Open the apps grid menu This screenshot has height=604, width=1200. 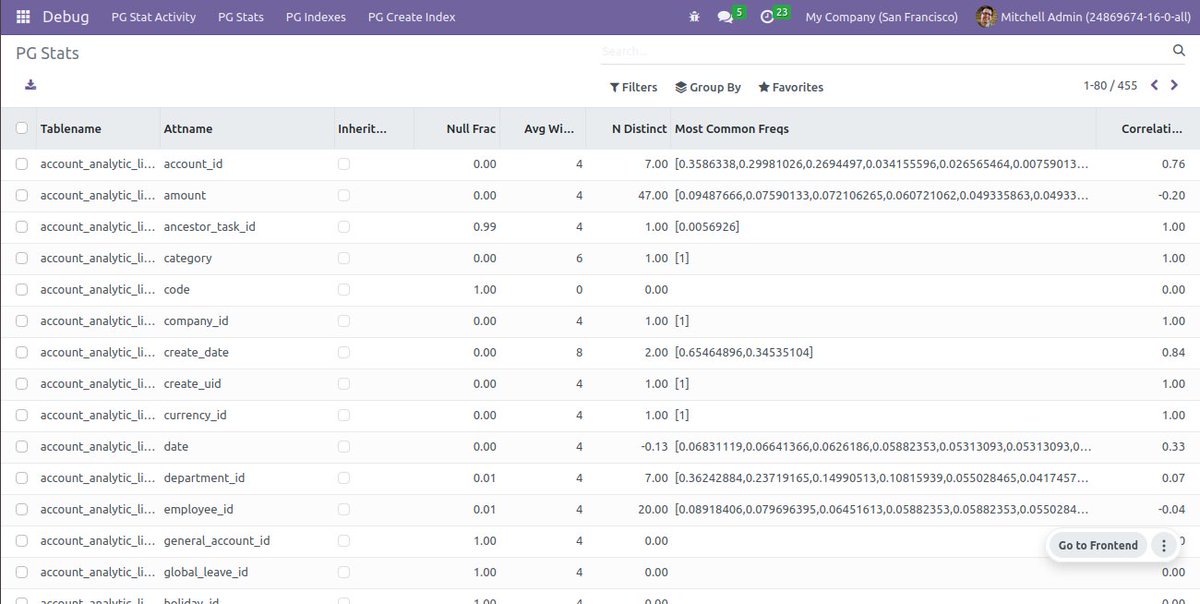click(22, 16)
